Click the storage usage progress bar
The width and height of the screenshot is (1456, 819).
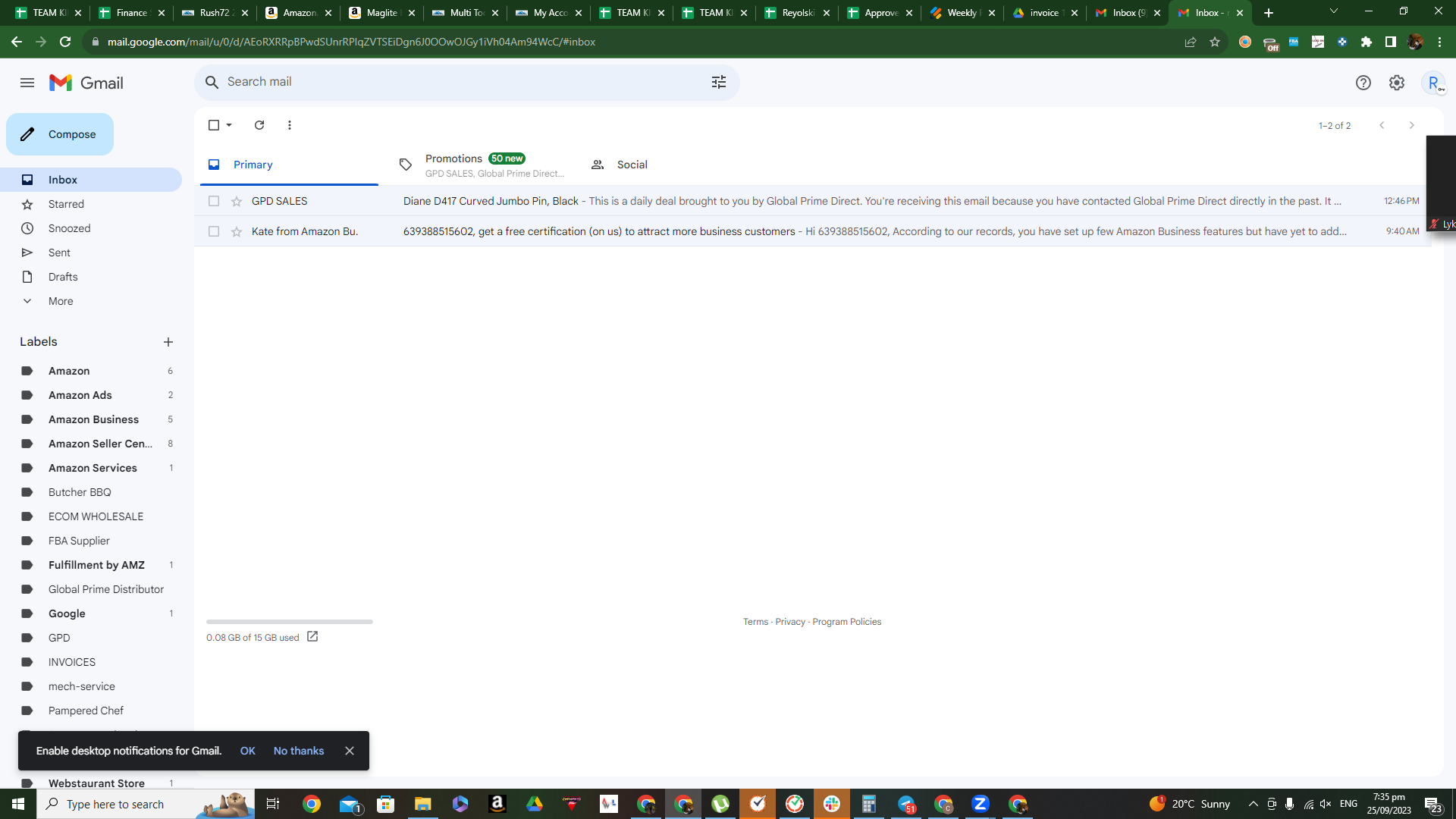click(x=290, y=622)
